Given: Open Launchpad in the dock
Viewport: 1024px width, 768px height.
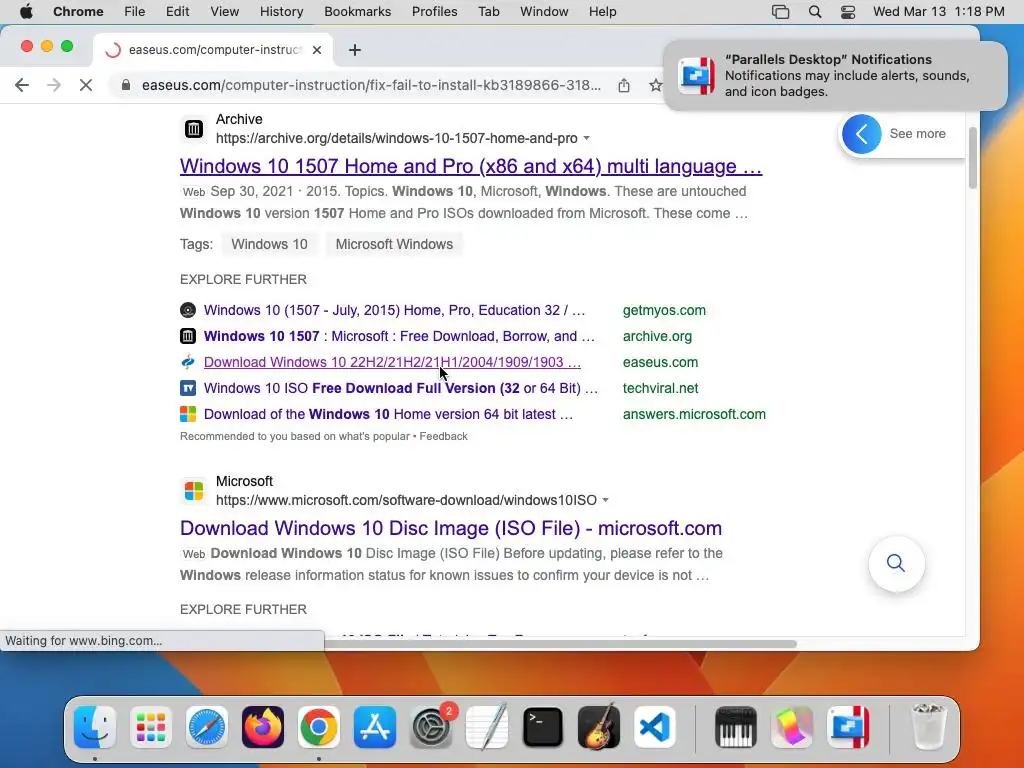Looking at the screenshot, I should [151, 727].
